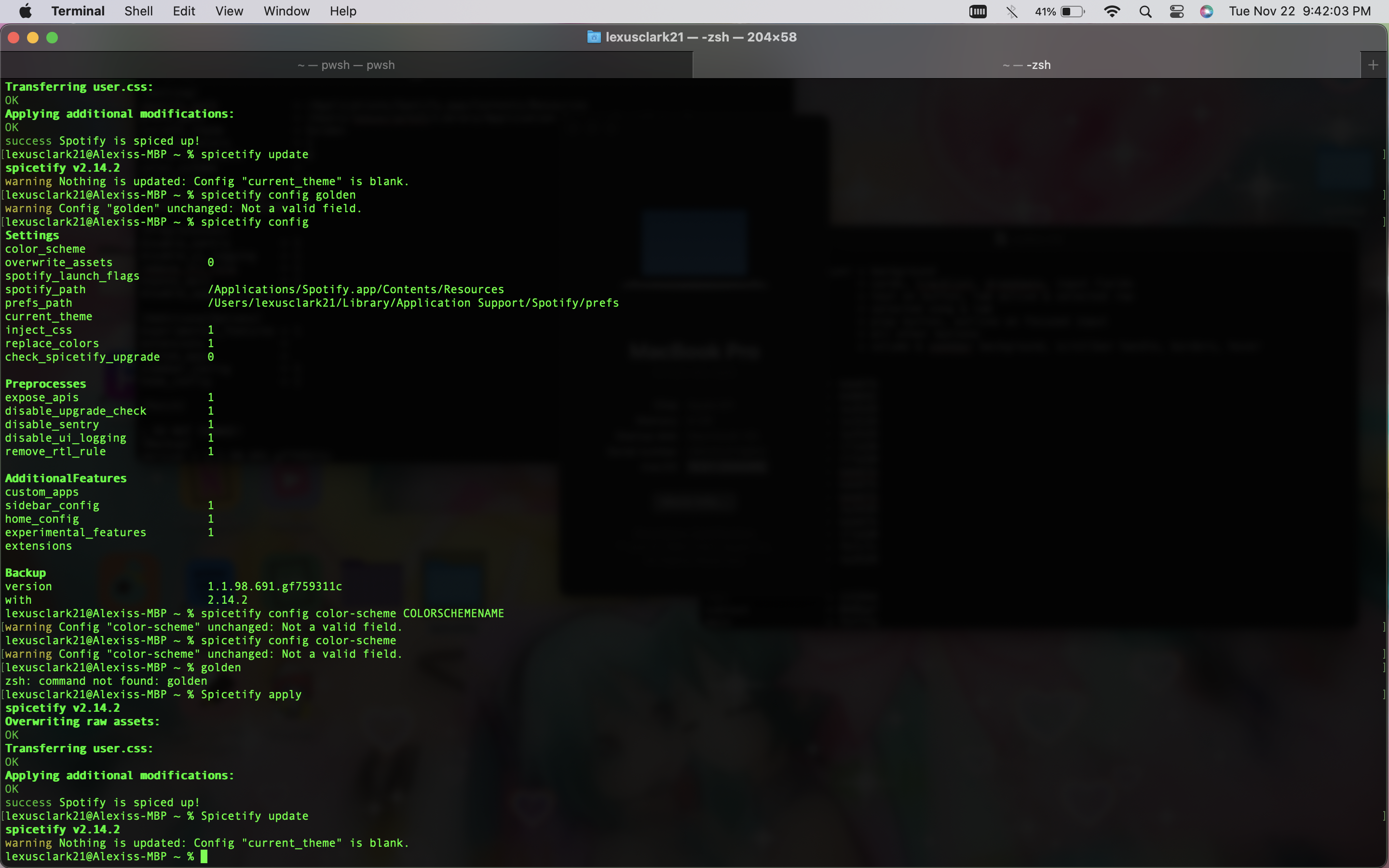Click the 'current_theme' setting line

tap(49, 316)
